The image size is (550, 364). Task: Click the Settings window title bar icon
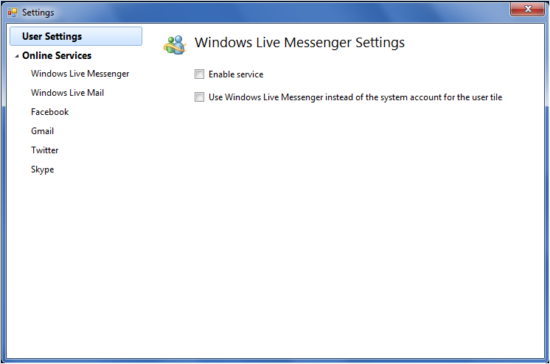click(x=12, y=13)
